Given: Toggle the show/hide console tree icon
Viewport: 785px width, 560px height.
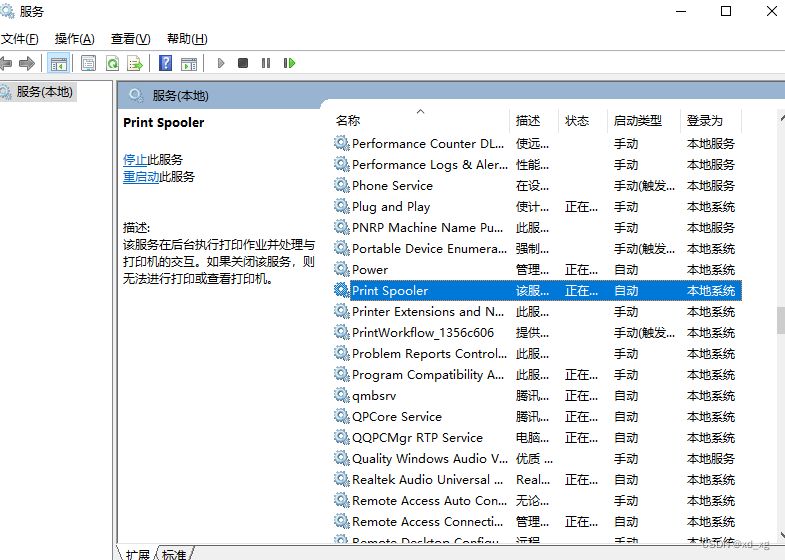Looking at the screenshot, I should click(58, 64).
